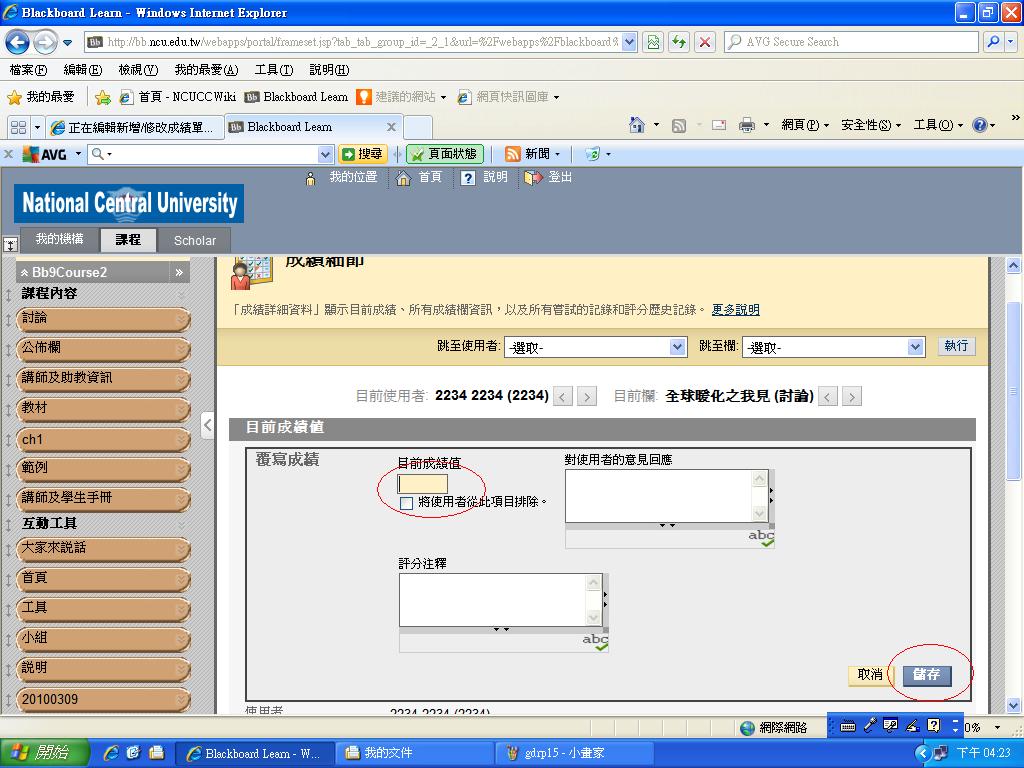1024x768 pixels.
Task: Check the exclude user from item checkbox
Action: pos(406,503)
